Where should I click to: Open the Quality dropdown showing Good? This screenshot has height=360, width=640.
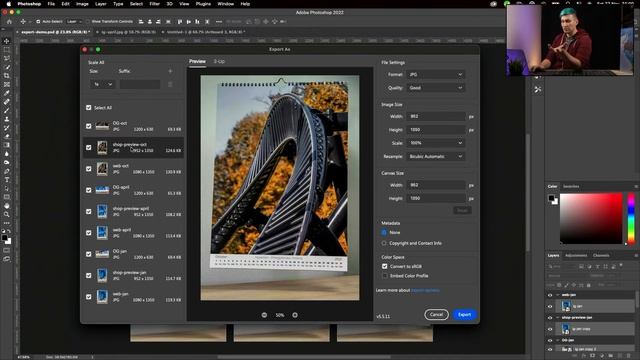pyautogui.click(x=436, y=88)
